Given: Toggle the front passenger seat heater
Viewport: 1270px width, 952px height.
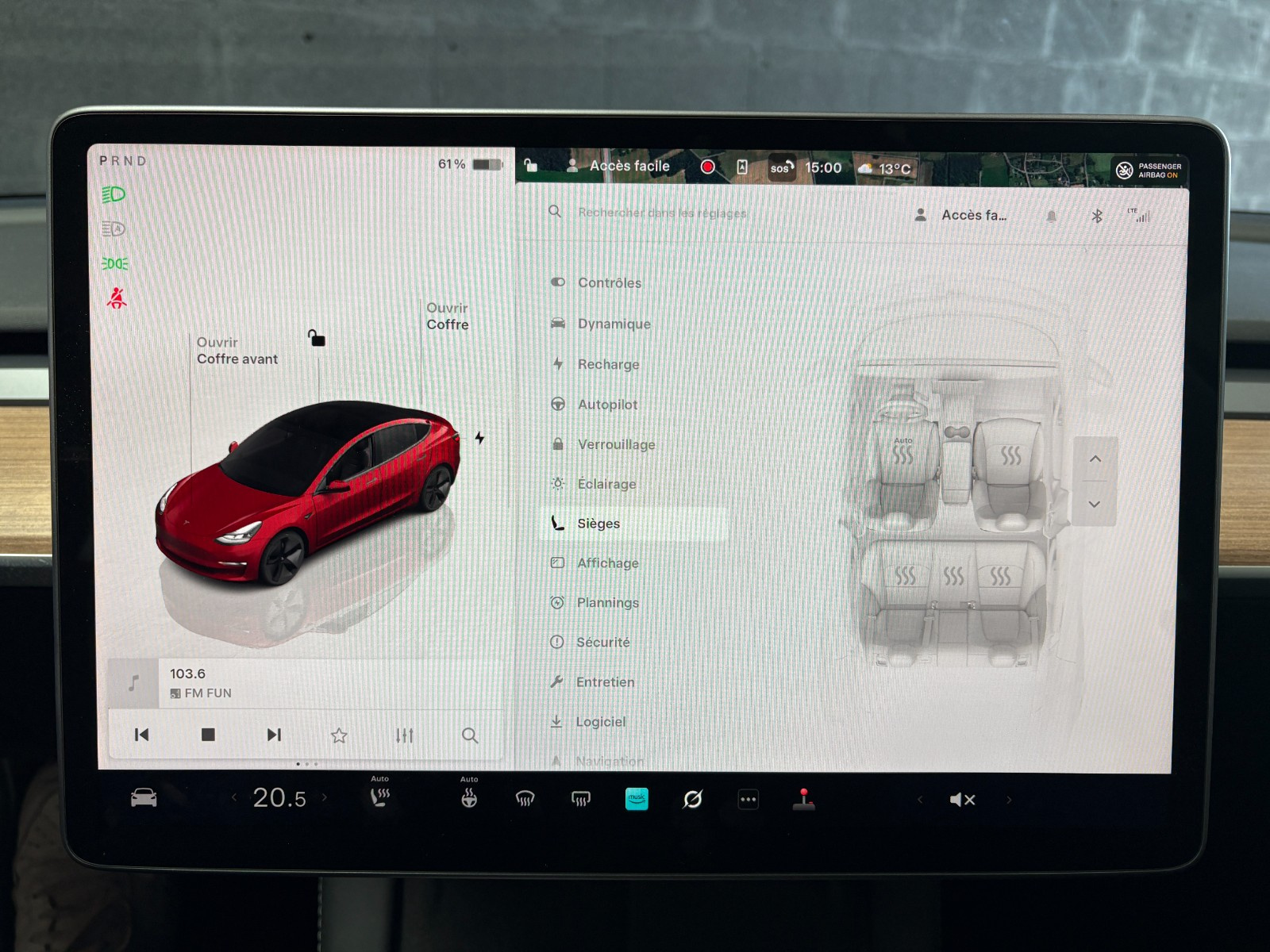Looking at the screenshot, I should [1010, 455].
